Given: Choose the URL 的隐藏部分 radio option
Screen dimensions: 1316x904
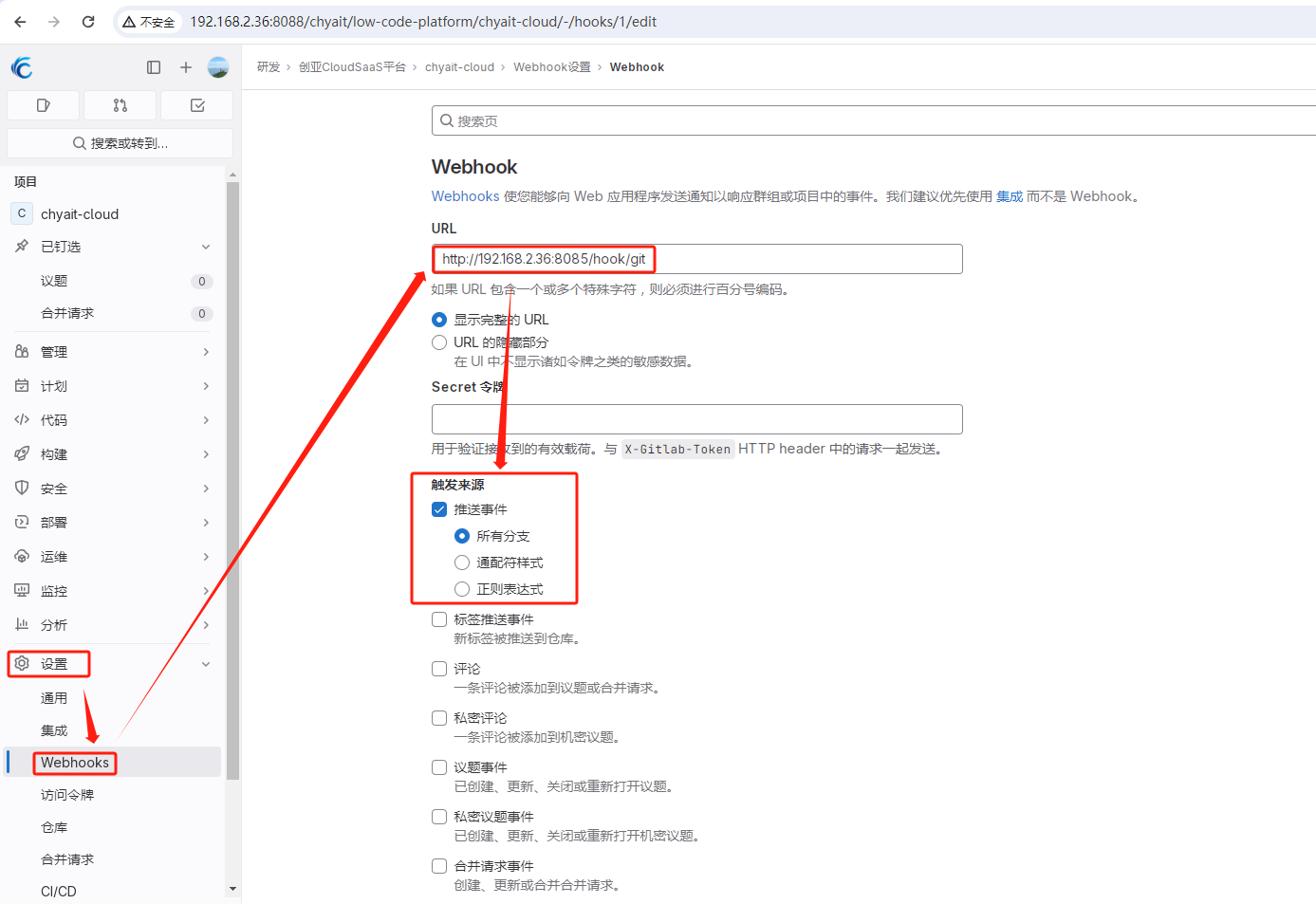Looking at the screenshot, I should pos(439,342).
